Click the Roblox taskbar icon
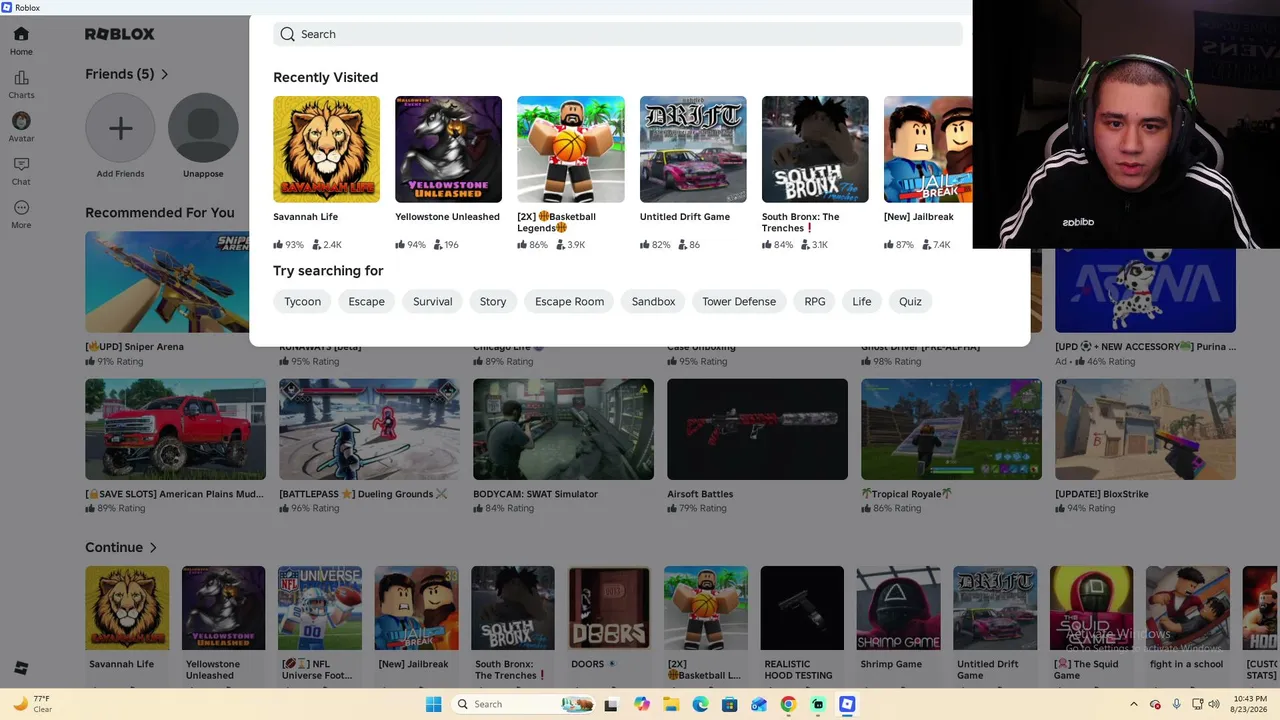Image resolution: width=1280 pixels, height=720 pixels. (x=847, y=704)
